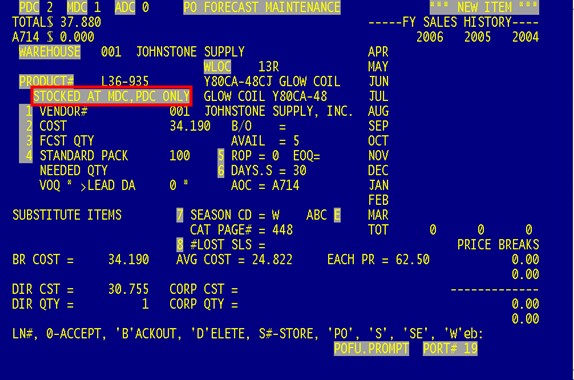Click the ADC highlighted label
Image resolution: width=574 pixels, height=380 pixels.
pyautogui.click(x=125, y=7)
